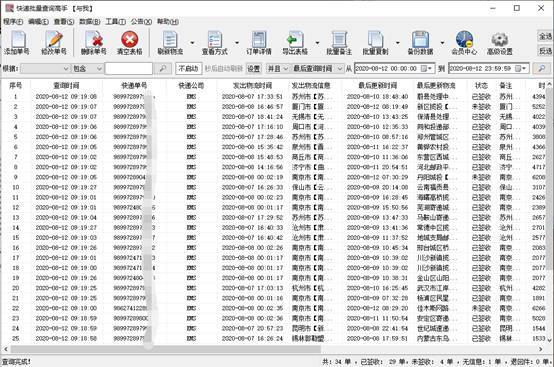Click the 设置 button near auto refresh

click(253, 69)
